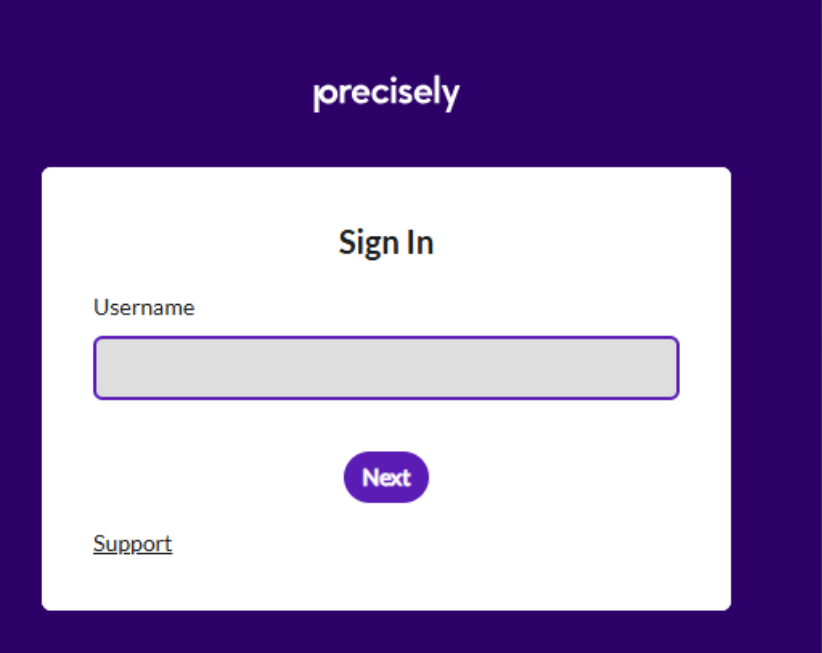The height and width of the screenshot is (653, 822).
Task: Hit the rounded Next pill button
Action: pyautogui.click(x=386, y=477)
